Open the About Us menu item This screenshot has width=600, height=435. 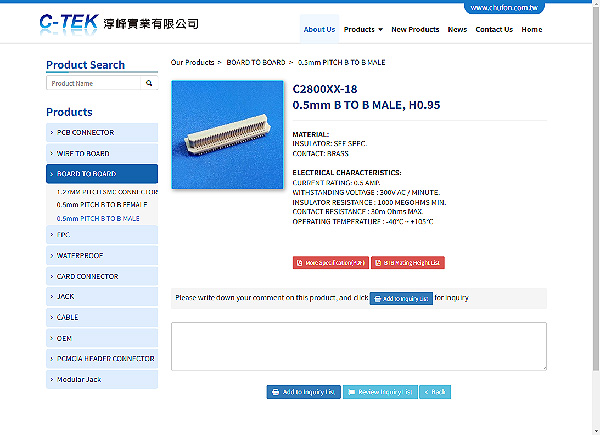pos(319,29)
